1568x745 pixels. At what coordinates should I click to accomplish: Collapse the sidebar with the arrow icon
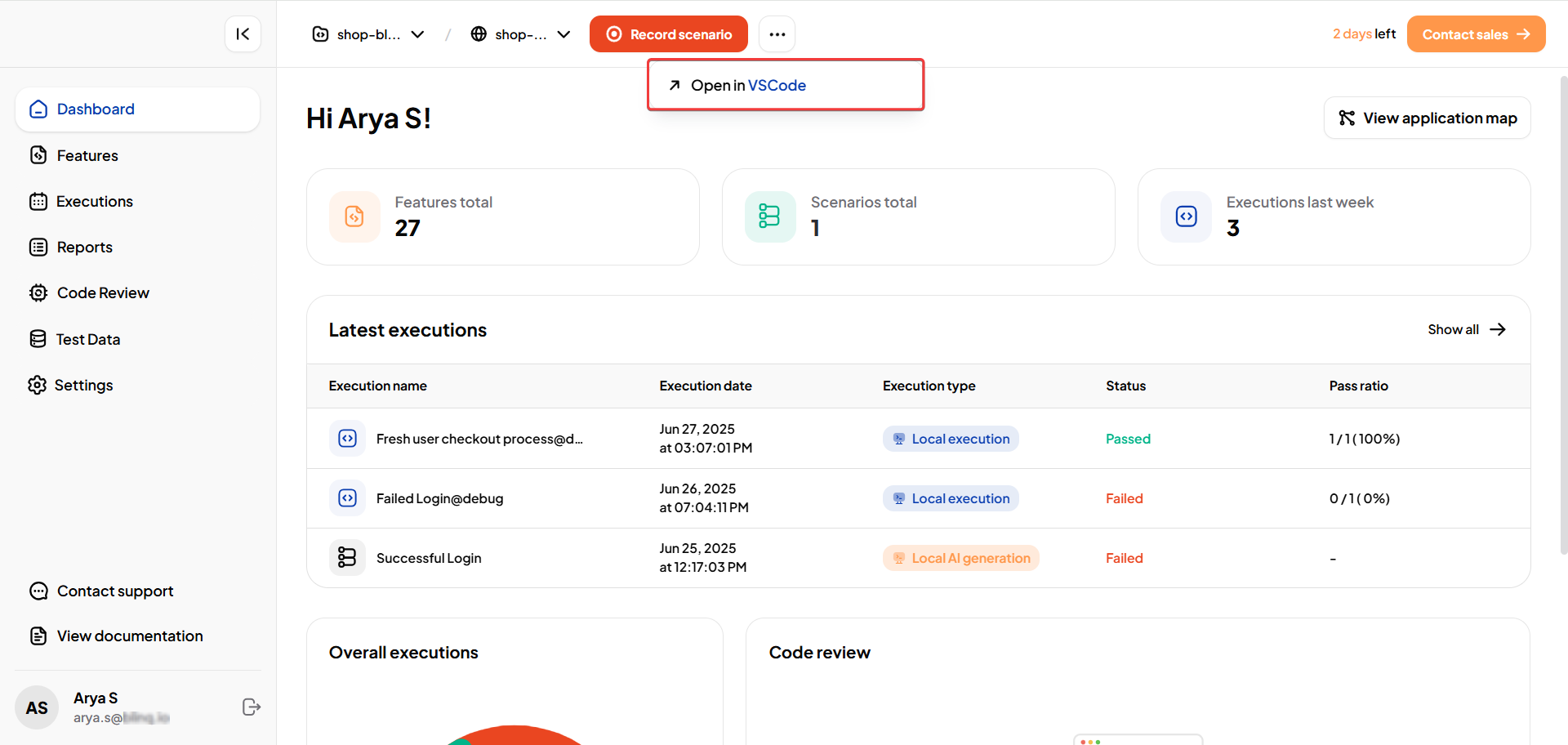click(243, 34)
